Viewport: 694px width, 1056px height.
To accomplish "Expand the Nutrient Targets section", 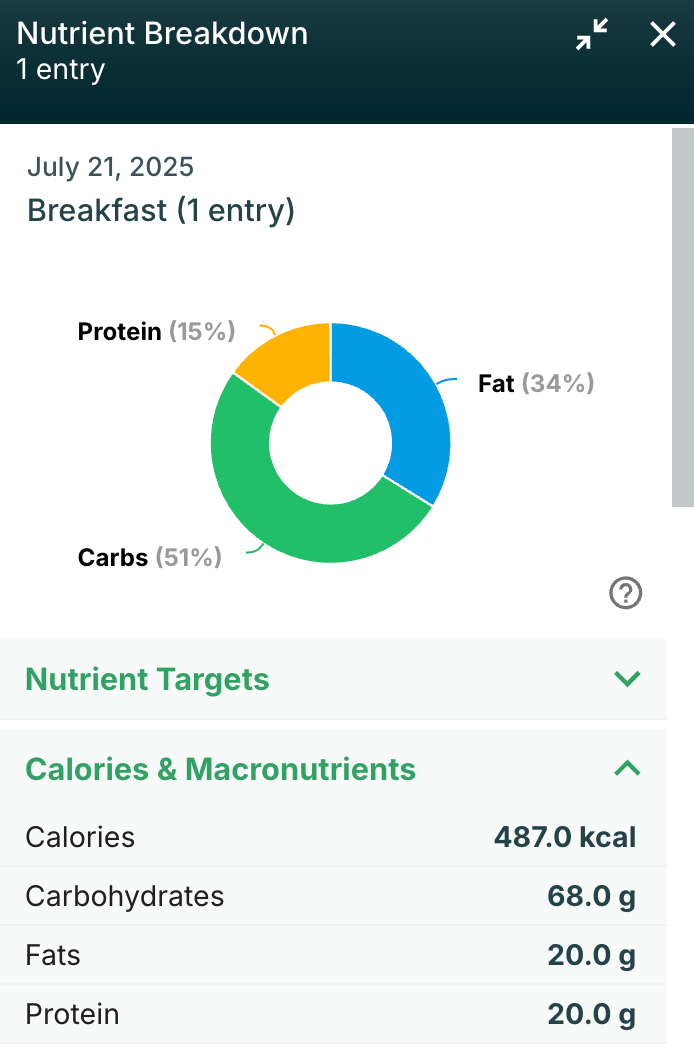I will 627,680.
